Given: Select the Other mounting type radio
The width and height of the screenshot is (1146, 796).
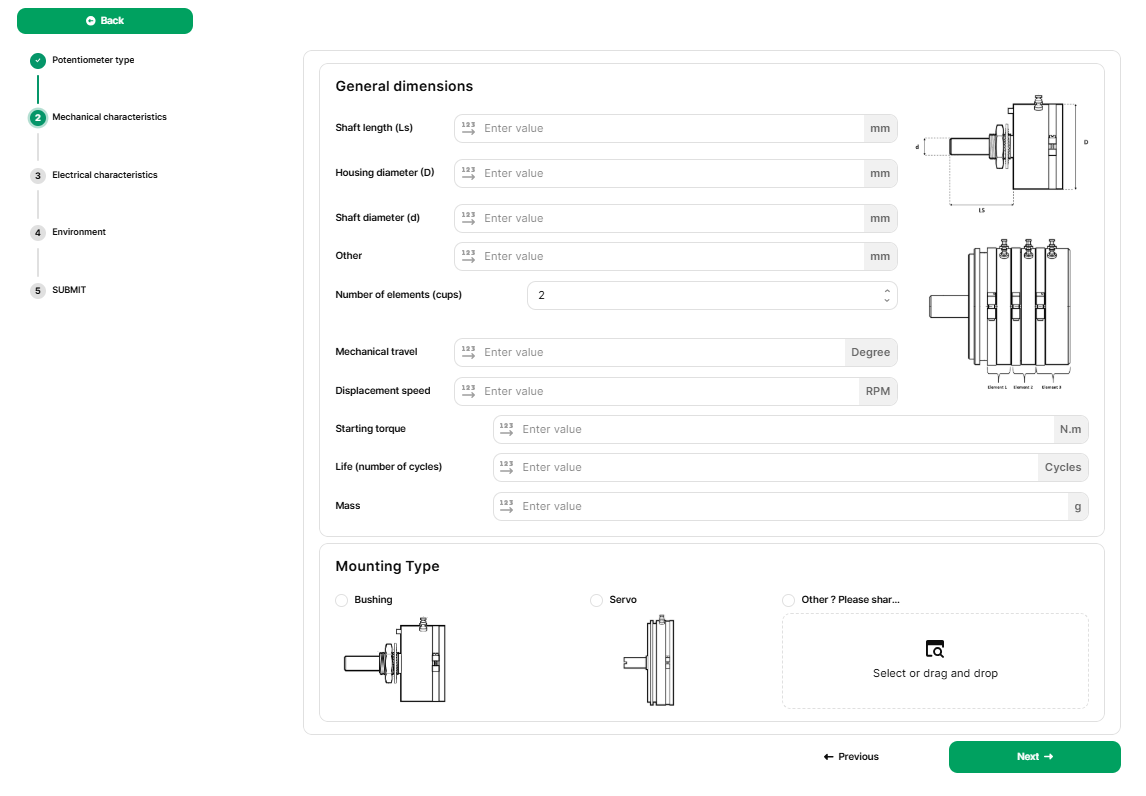Looking at the screenshot, I should 789,600.
